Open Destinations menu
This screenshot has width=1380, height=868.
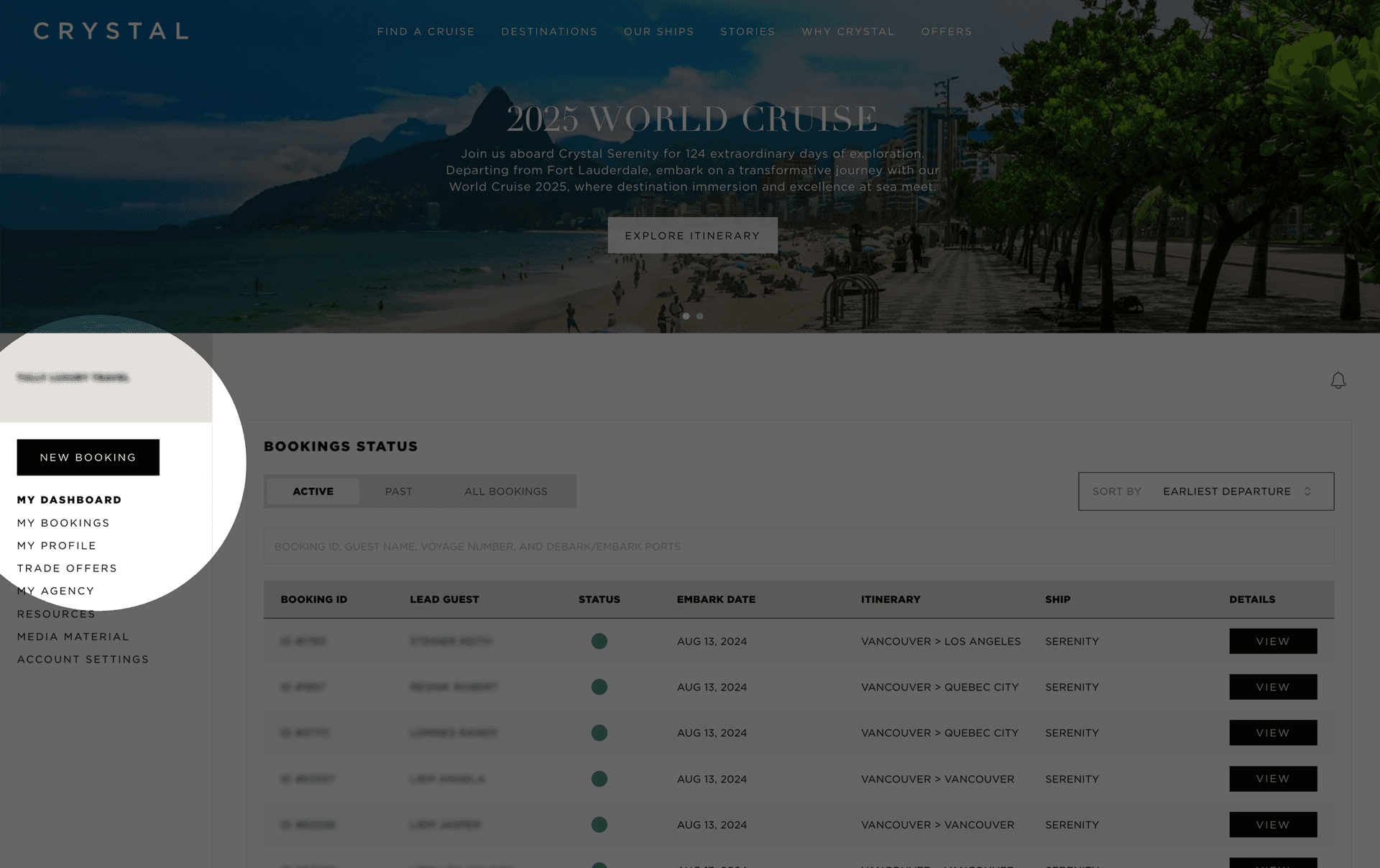click(549, 32)
